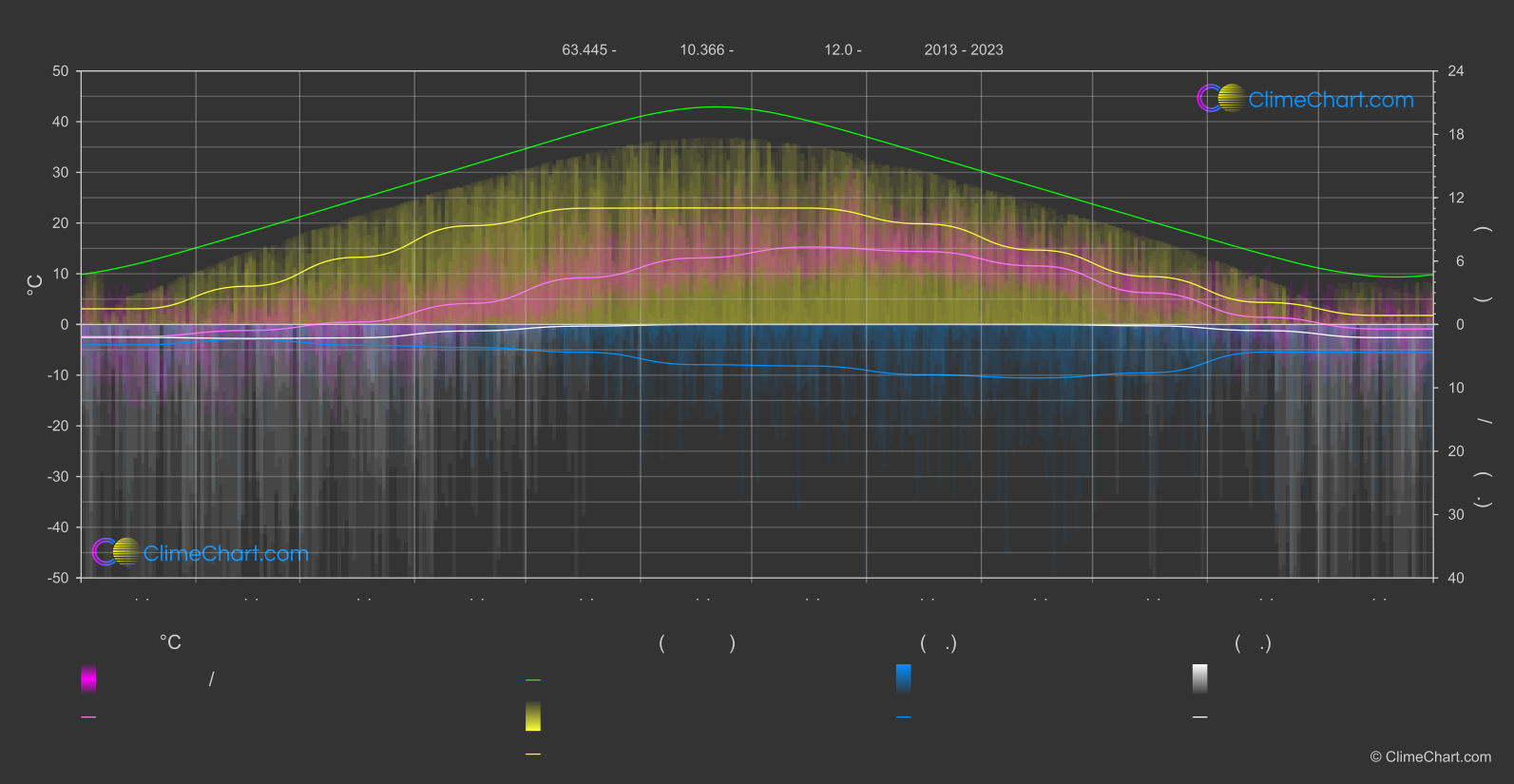Toggle the white snow bar legend swatch
Screen dimensions: 1514x784
[1200, 679]
